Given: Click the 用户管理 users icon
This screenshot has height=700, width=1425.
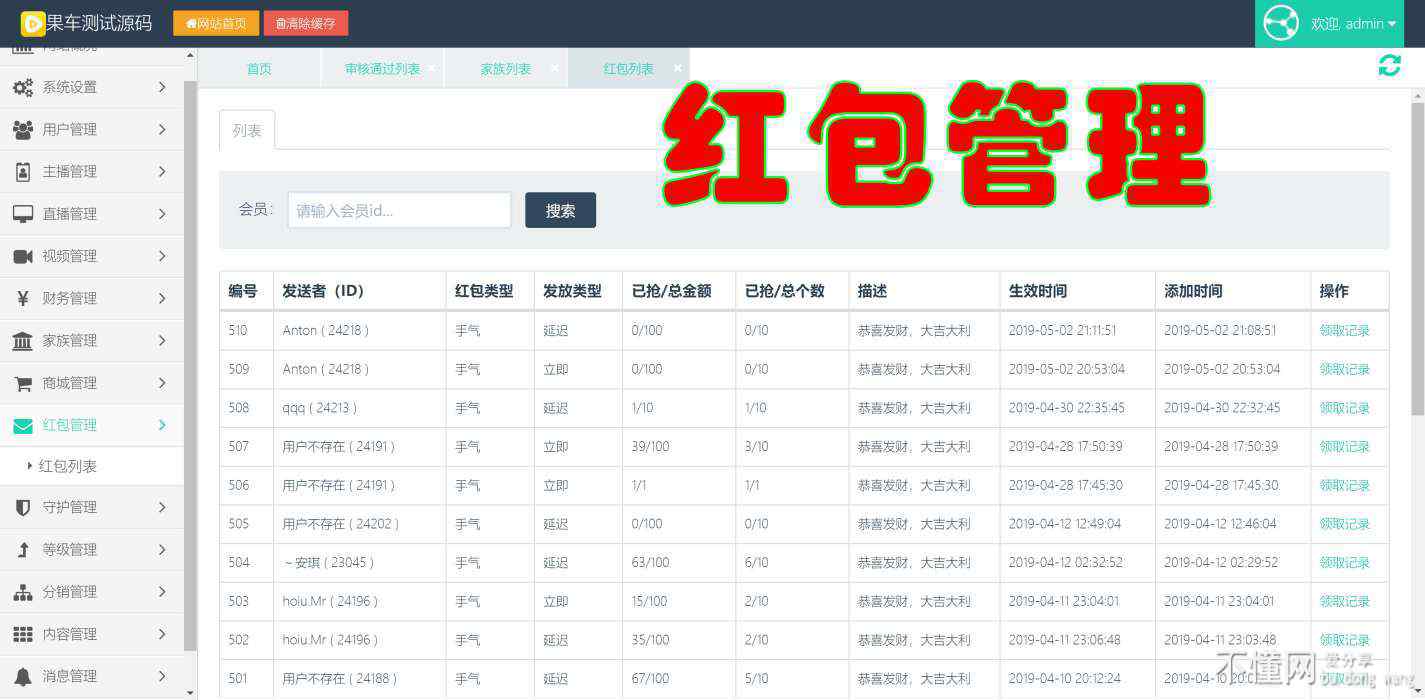Looking at the screenshot, I should point(22,129).
